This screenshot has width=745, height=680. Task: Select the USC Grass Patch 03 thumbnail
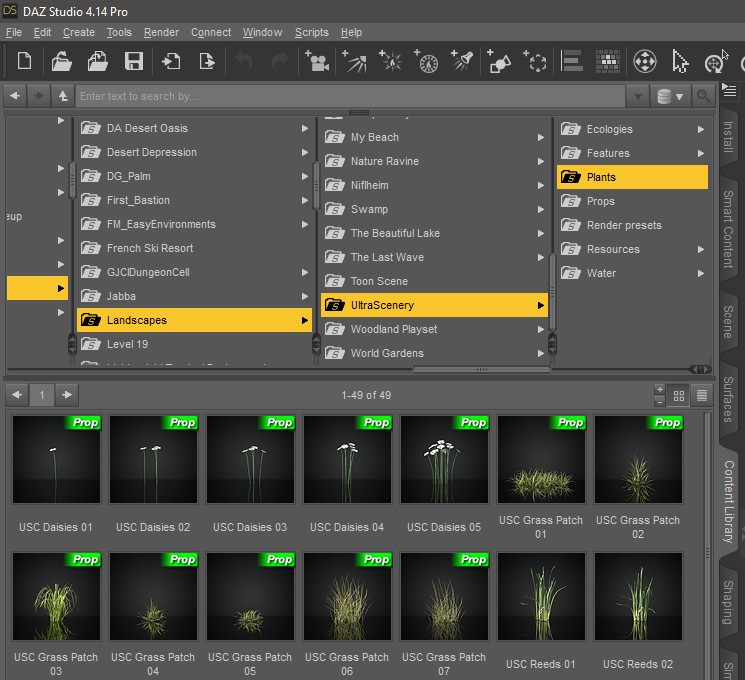pyautogui.click(x=57, y=596)
